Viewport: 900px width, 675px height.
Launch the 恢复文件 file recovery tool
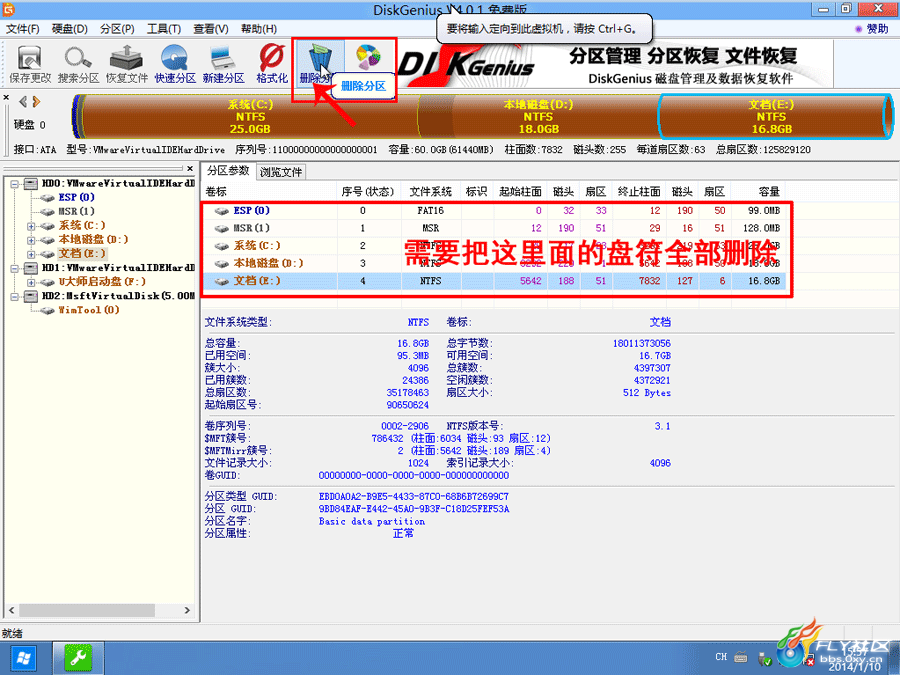126,64
